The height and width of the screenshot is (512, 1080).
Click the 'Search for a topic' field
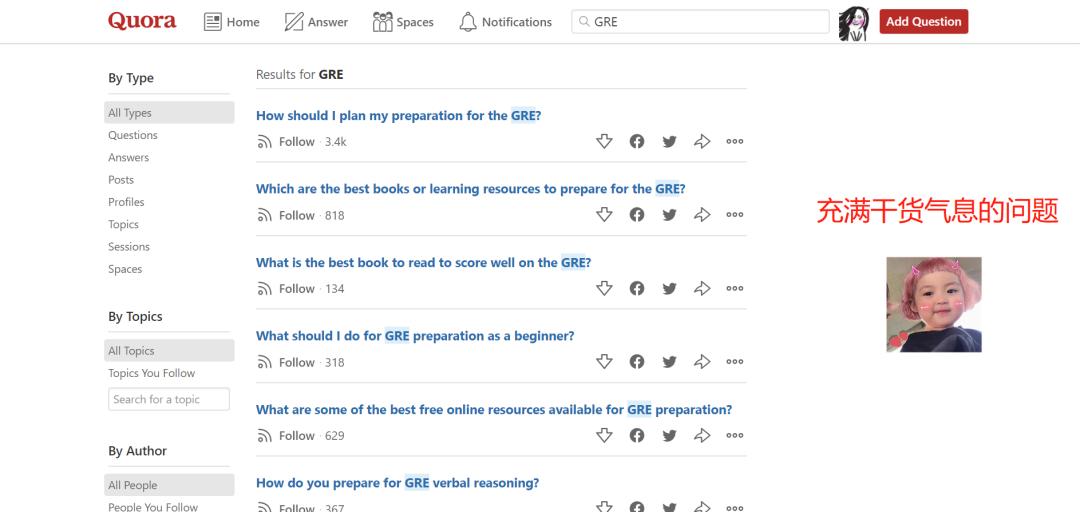(169, 399)
